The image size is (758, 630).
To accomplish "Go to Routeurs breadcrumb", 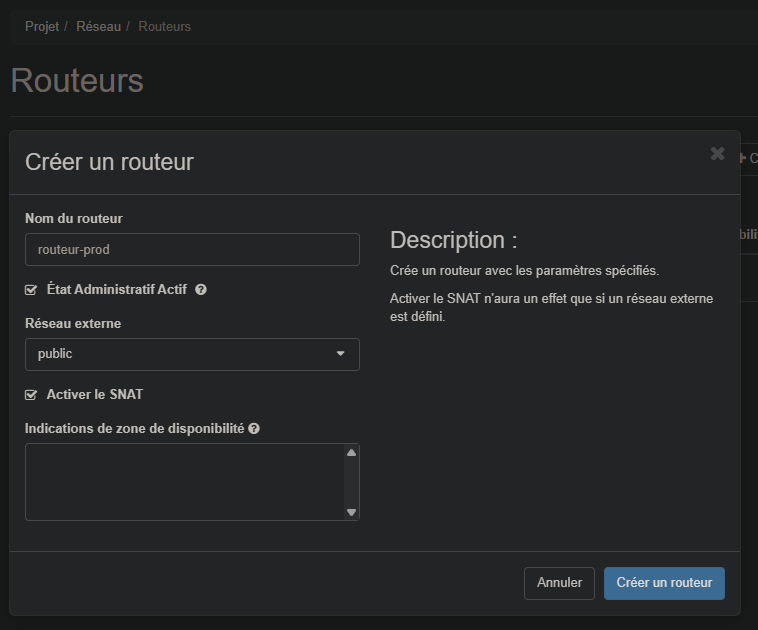I will [x=164, y=27].
